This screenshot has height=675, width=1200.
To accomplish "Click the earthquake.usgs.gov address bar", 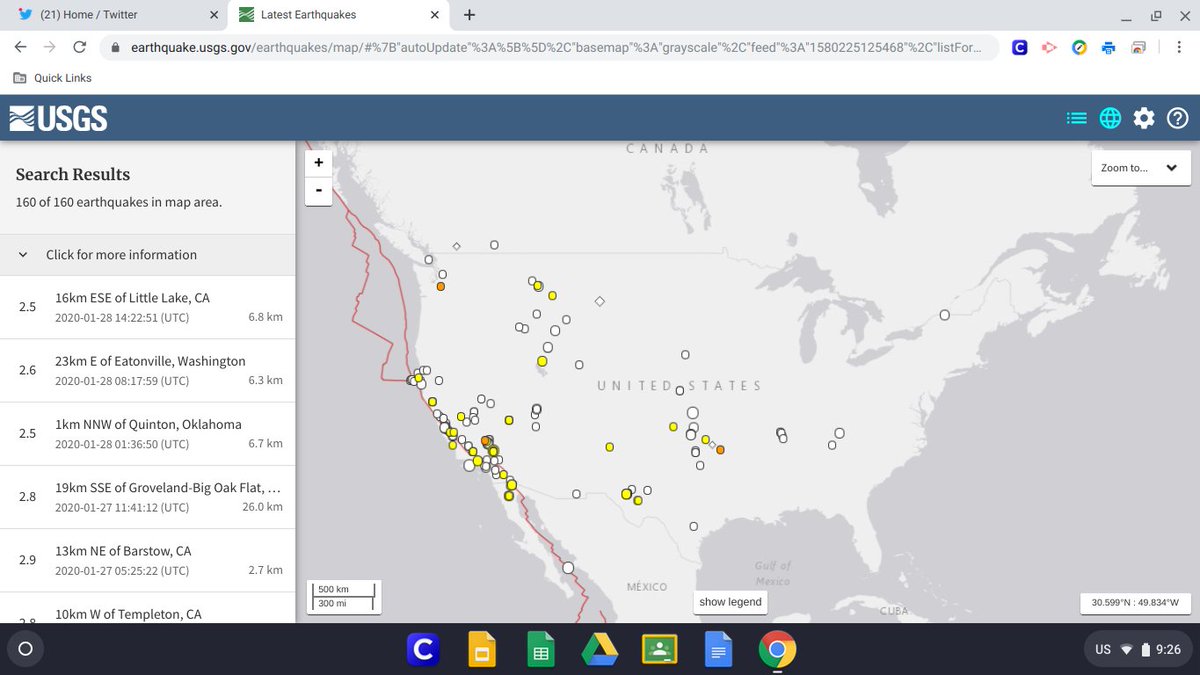I will [x=549, y=47].
